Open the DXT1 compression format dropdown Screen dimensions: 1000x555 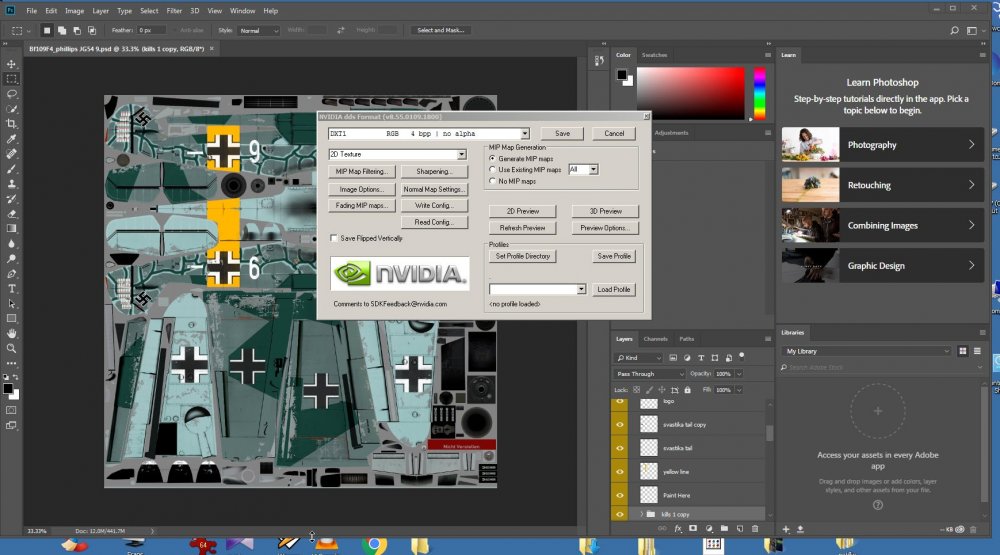click(x=524, y=134)
